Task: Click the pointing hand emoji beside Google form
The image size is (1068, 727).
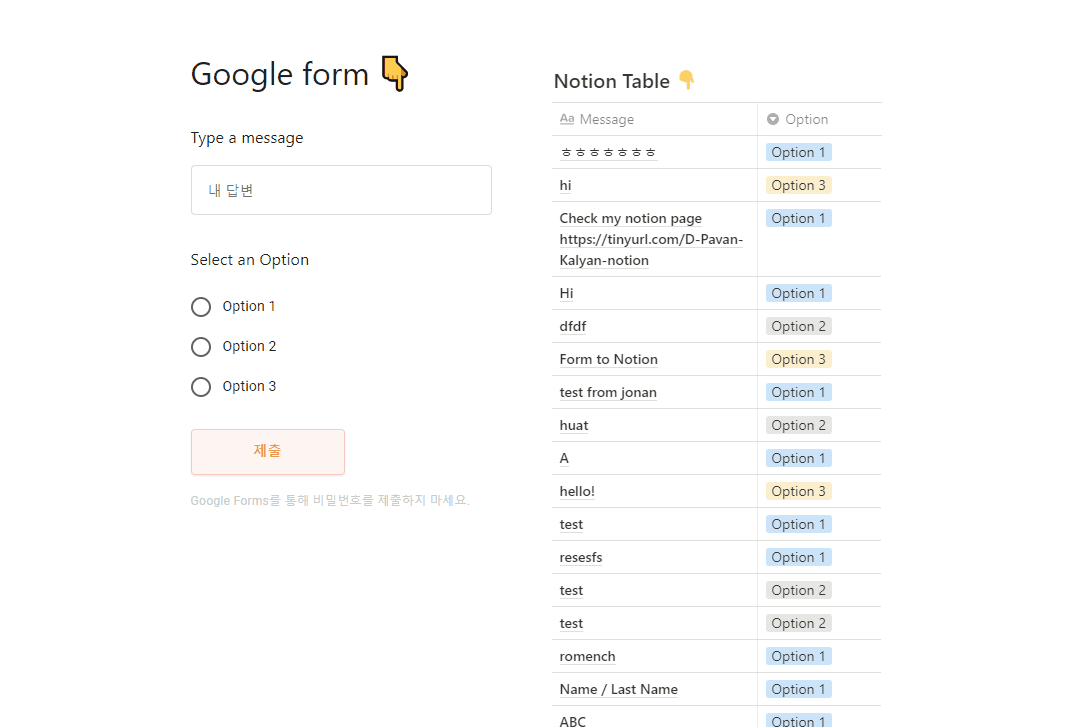Action: point(395,74)
